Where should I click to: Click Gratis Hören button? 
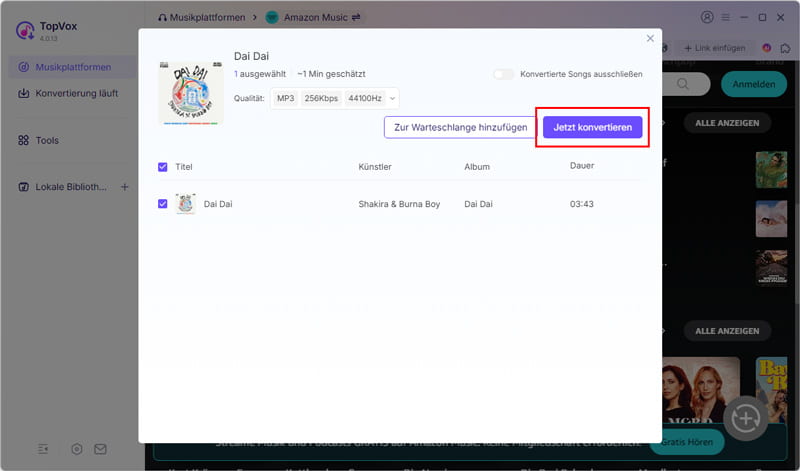[687, 442]
